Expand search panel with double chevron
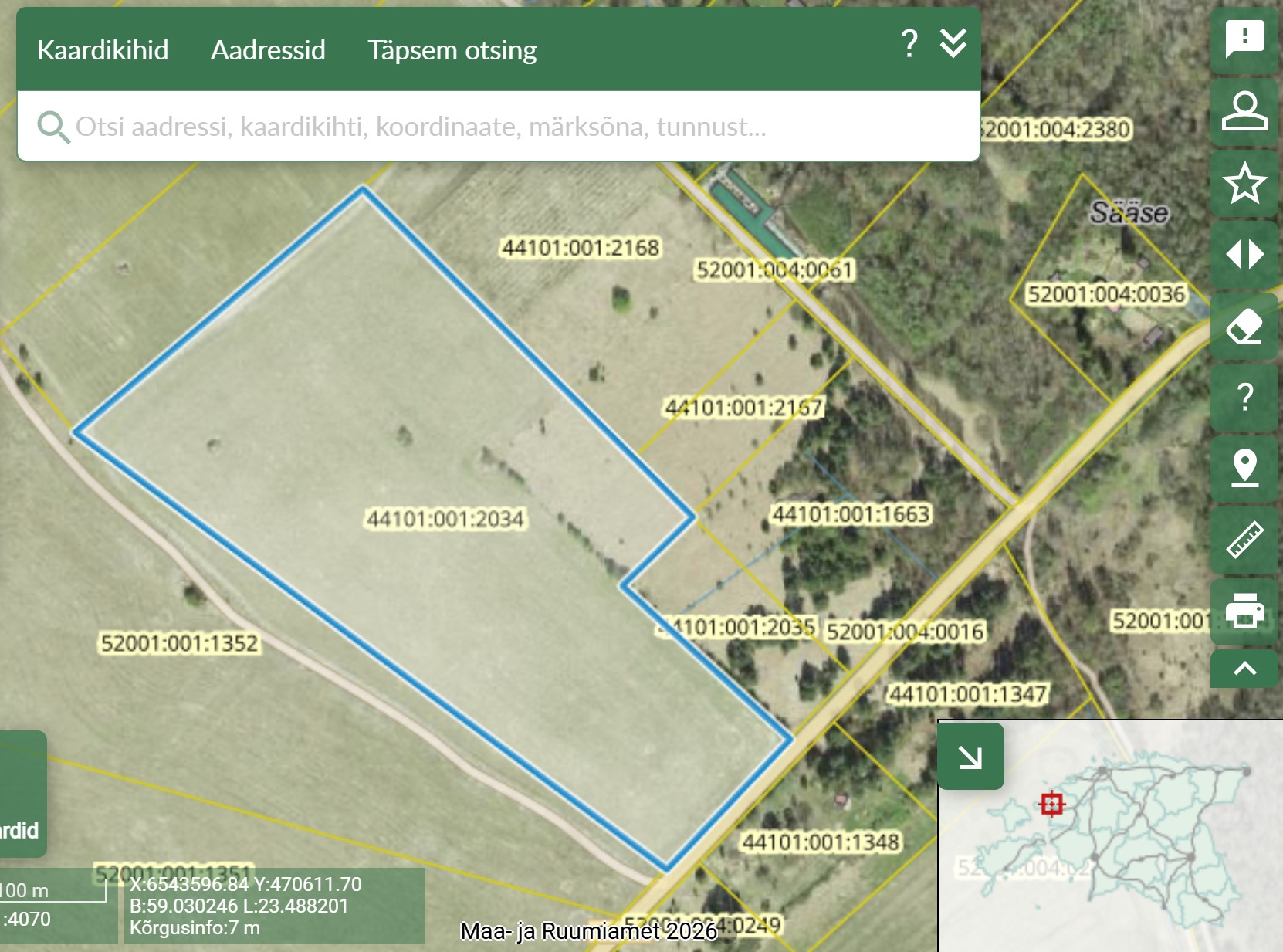Viewport: 1283px width, 952px height. pos(953,44)
